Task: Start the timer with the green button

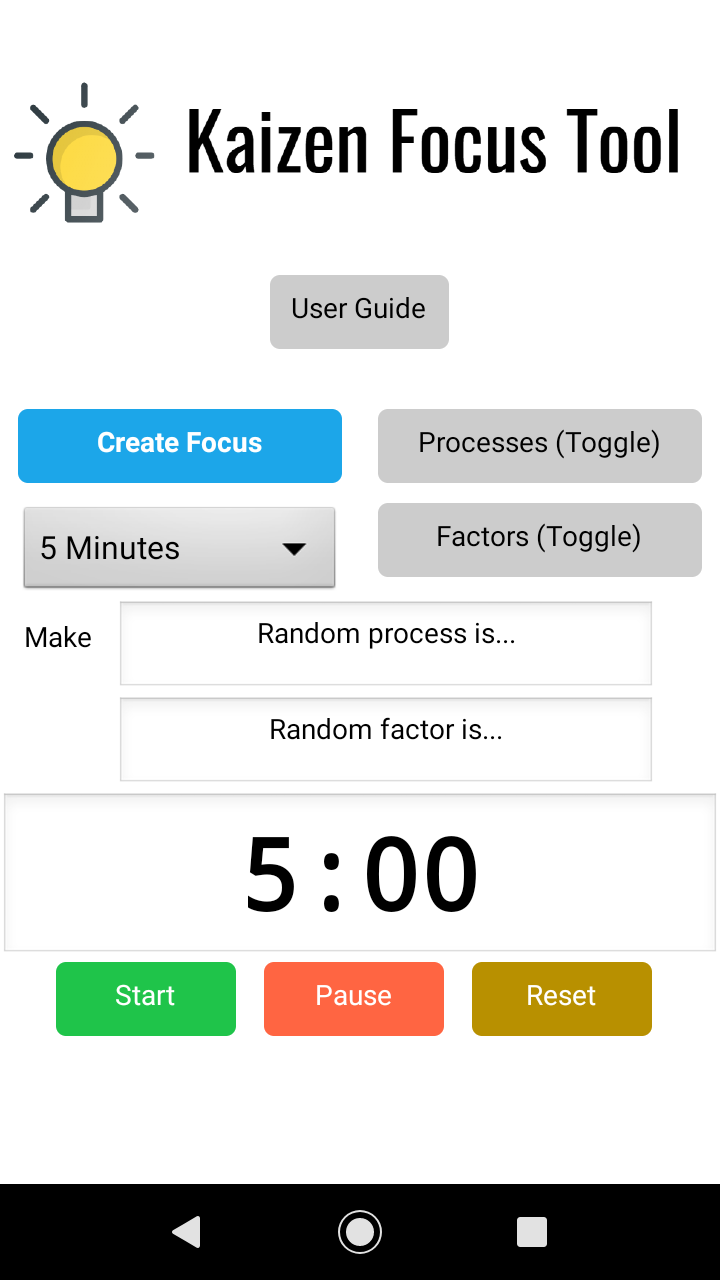Action: point(146,998)
